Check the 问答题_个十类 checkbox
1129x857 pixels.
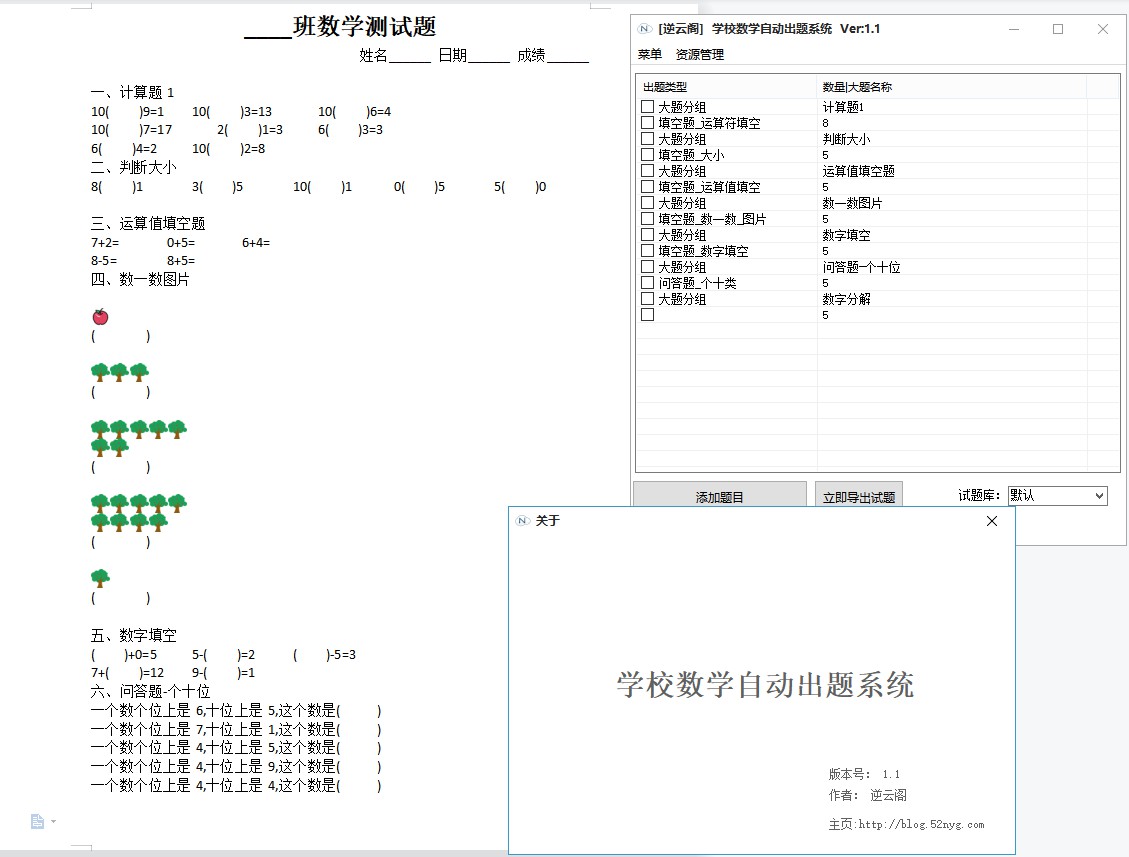pyautogui.click(x=647, y=282)
